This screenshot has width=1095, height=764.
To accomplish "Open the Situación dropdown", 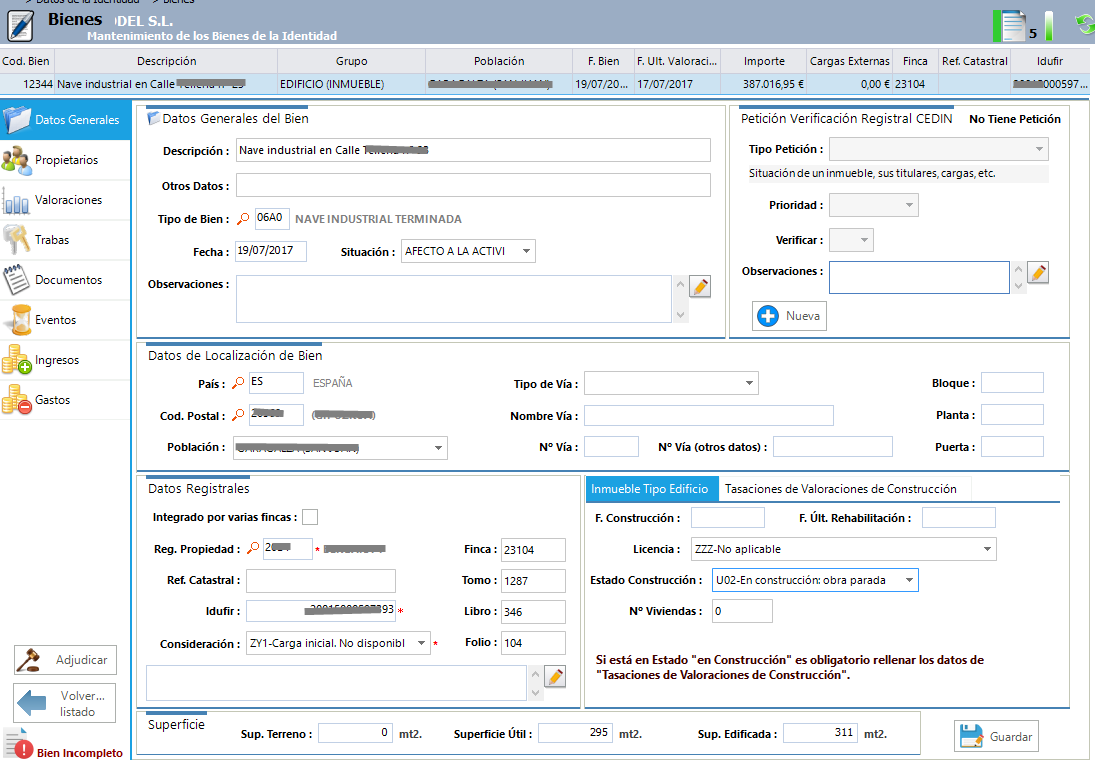I will (x=469, y=251).
